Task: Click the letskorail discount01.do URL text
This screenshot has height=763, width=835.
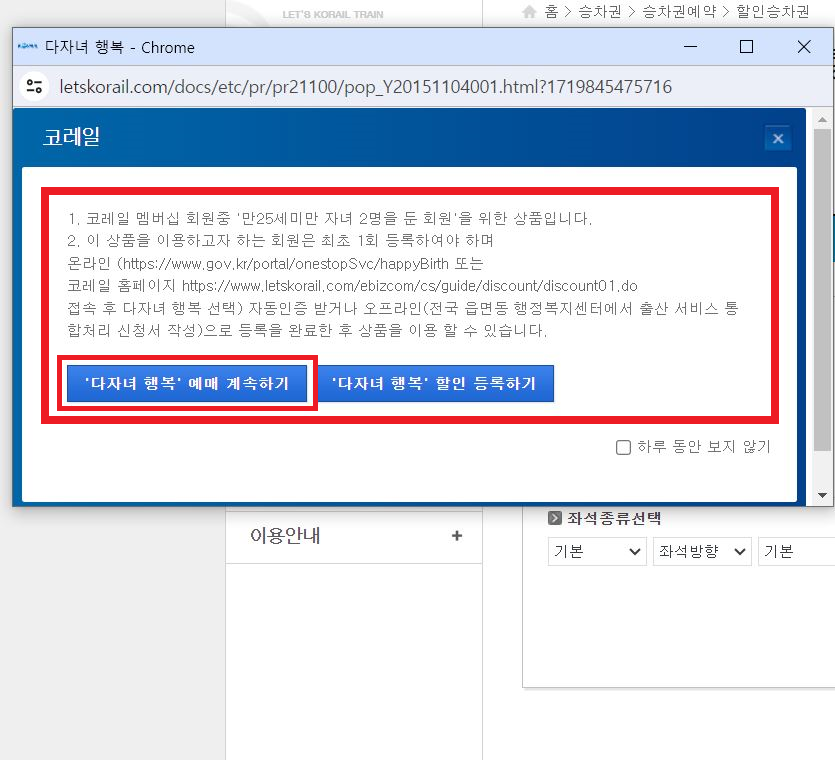Action: click(x=410, y=286)
